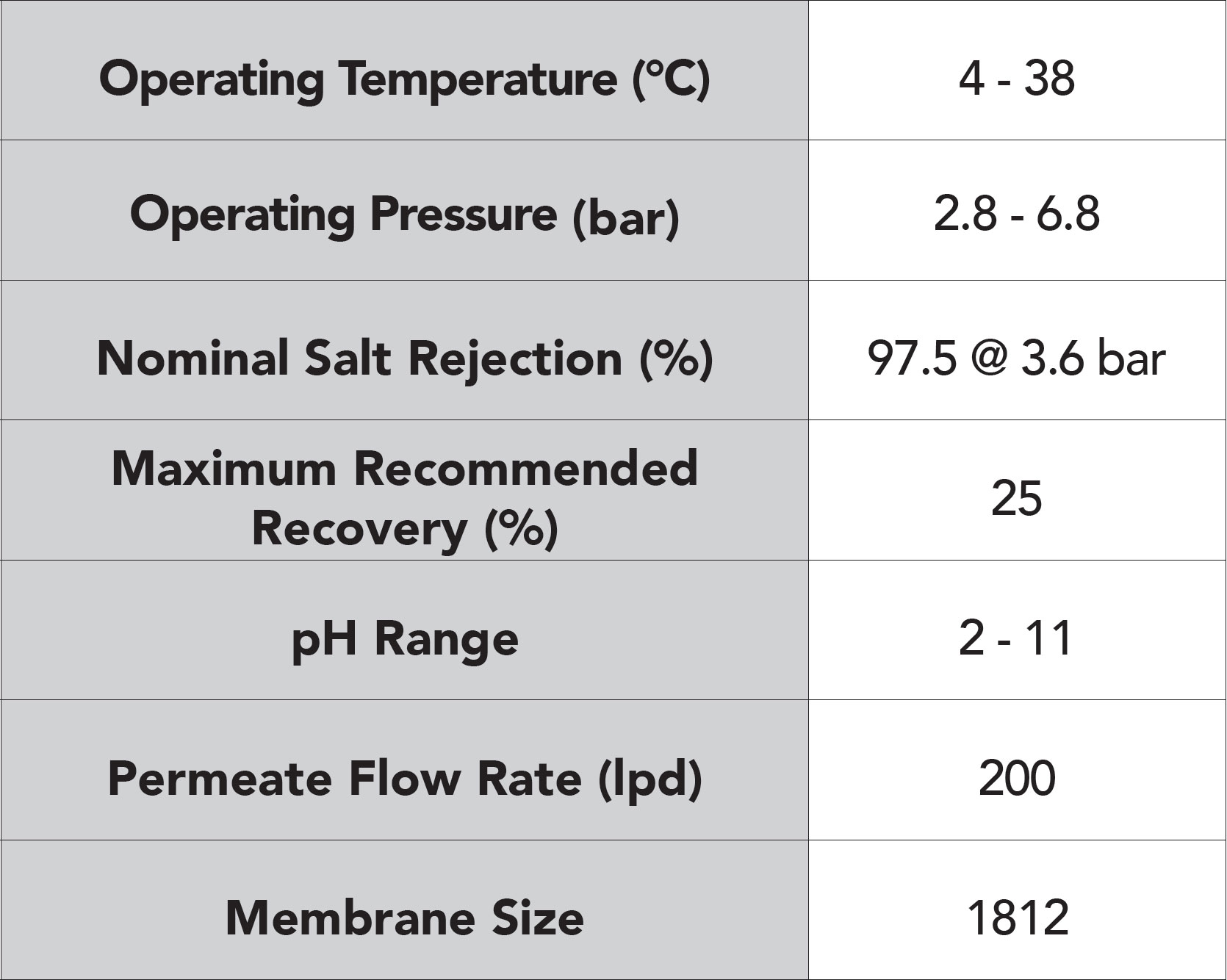Viewport: 1227px width, 980px height.
Task: Click the word Temperature in first row
Action: coord(478,81)
